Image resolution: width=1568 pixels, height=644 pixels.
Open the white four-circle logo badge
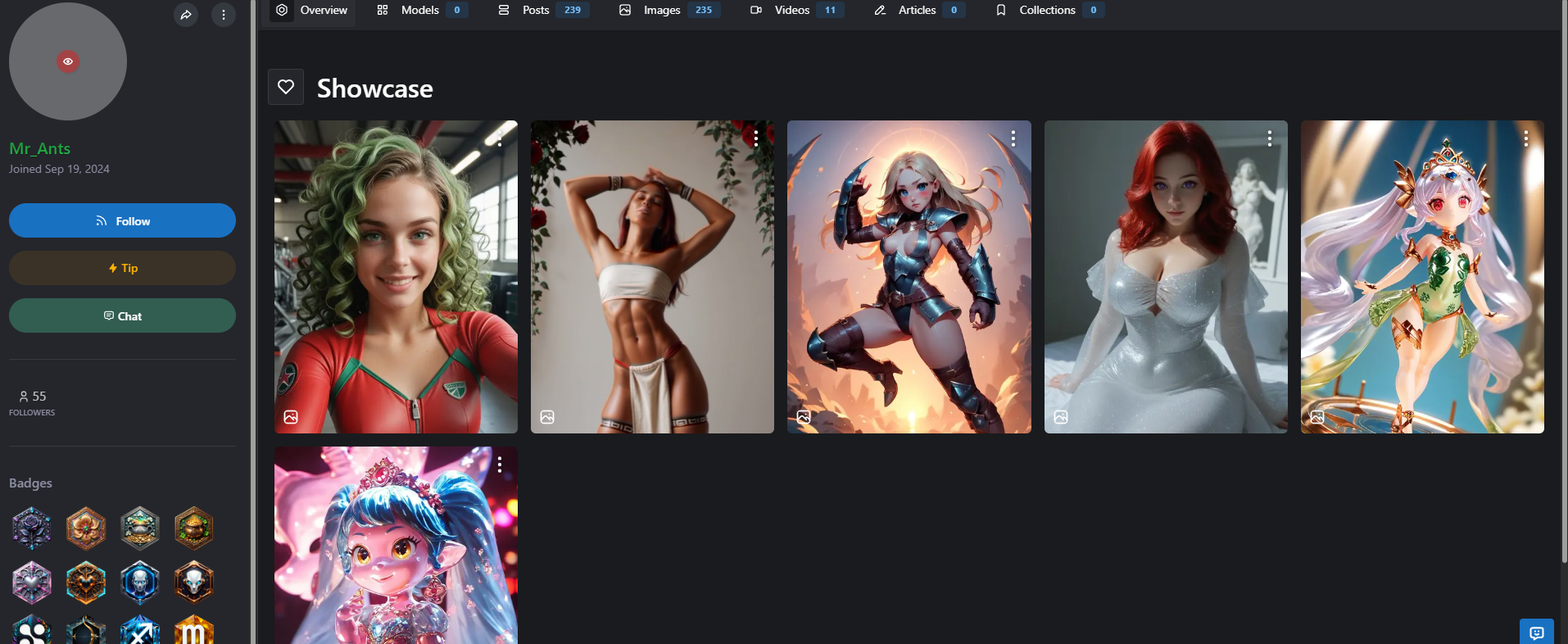32,630
